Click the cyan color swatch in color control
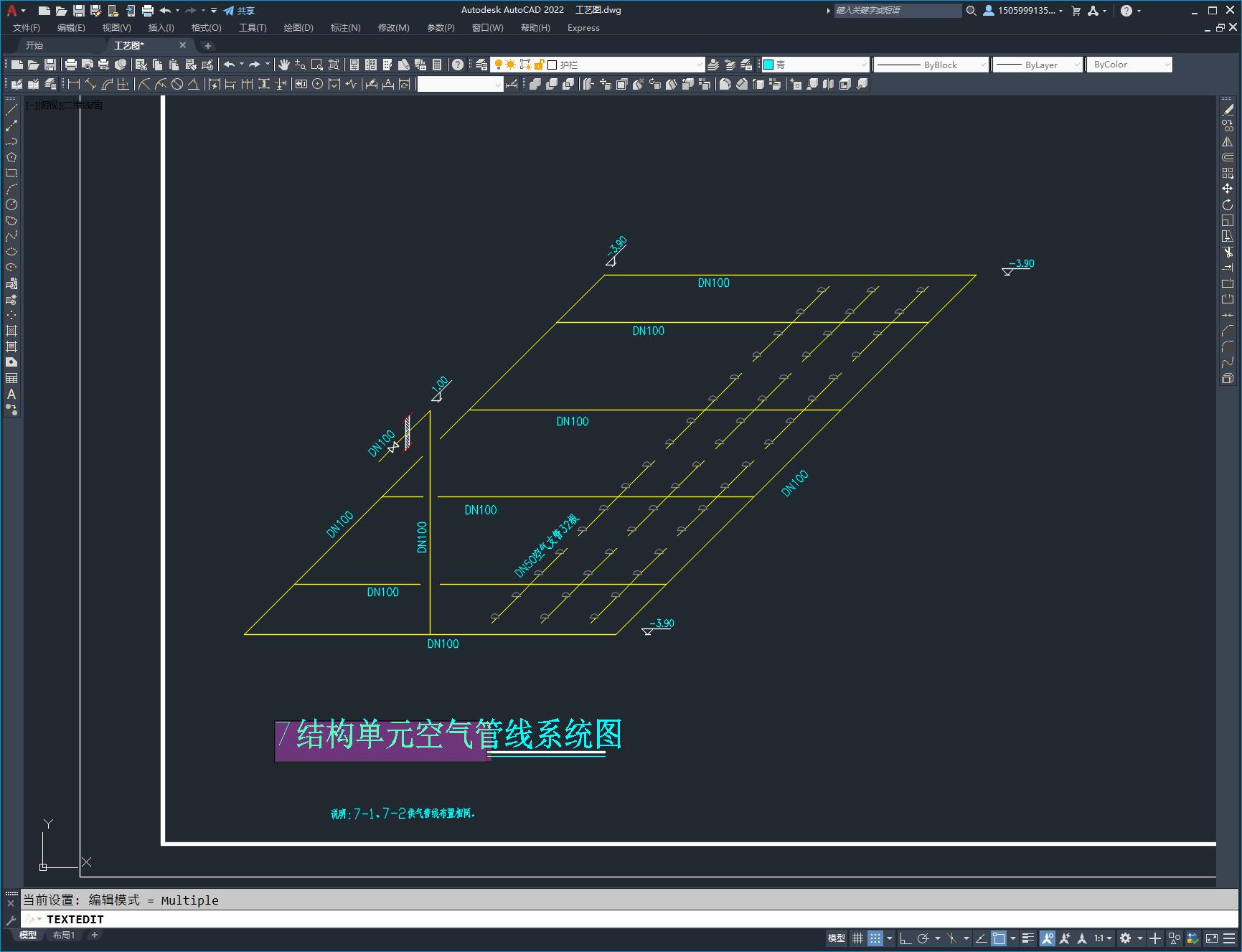This screenshot has width=1242, height=952. click(768, 65)
